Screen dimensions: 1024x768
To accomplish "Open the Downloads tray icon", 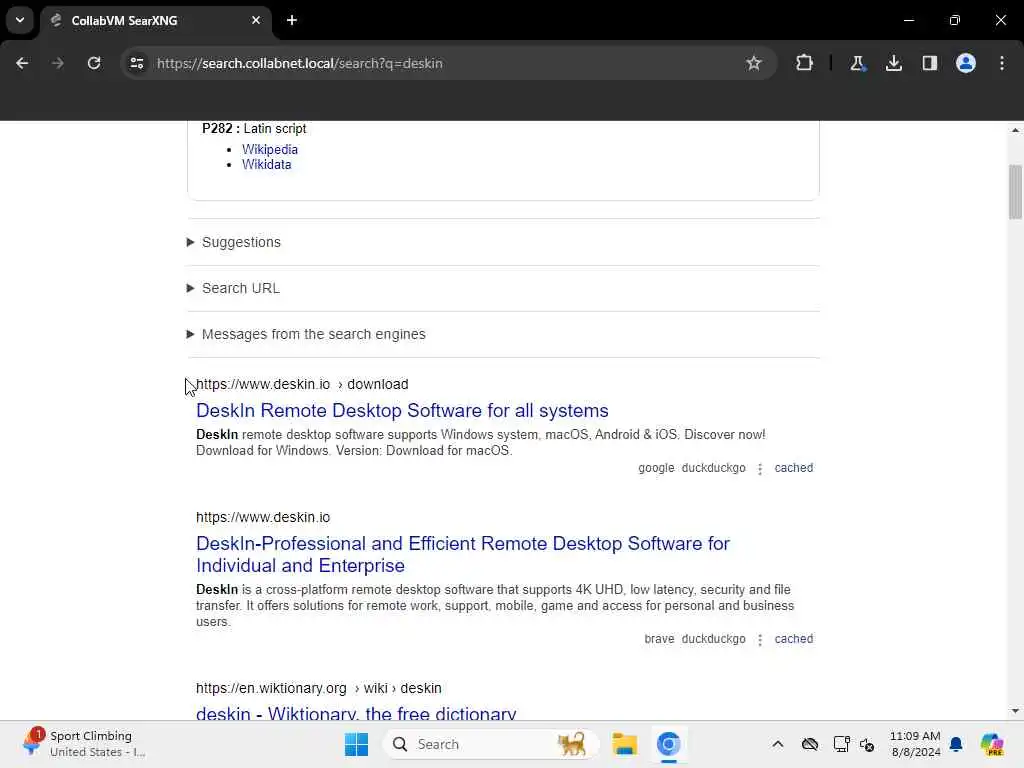I will click(894, 63).
